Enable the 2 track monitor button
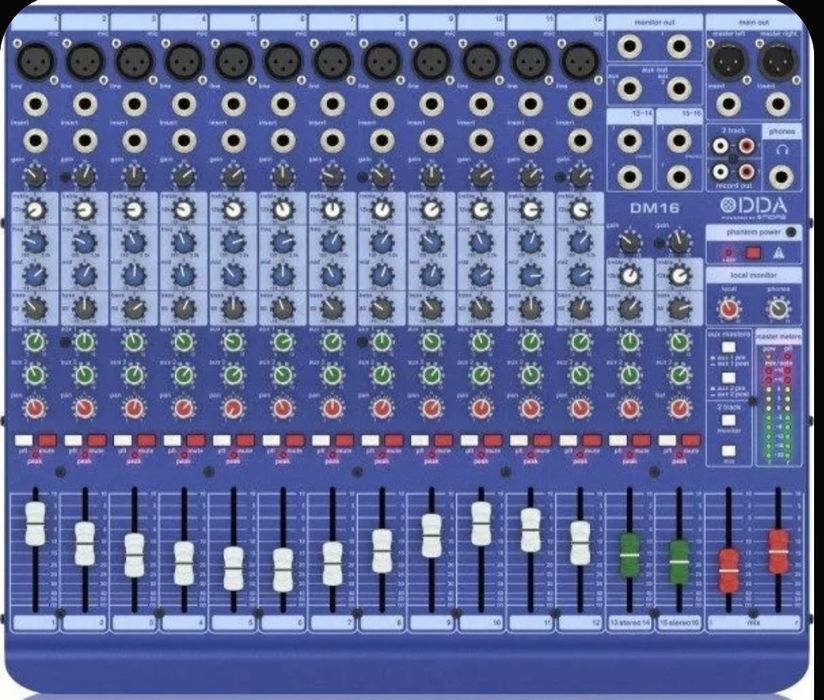 click(x=728, y=420)
